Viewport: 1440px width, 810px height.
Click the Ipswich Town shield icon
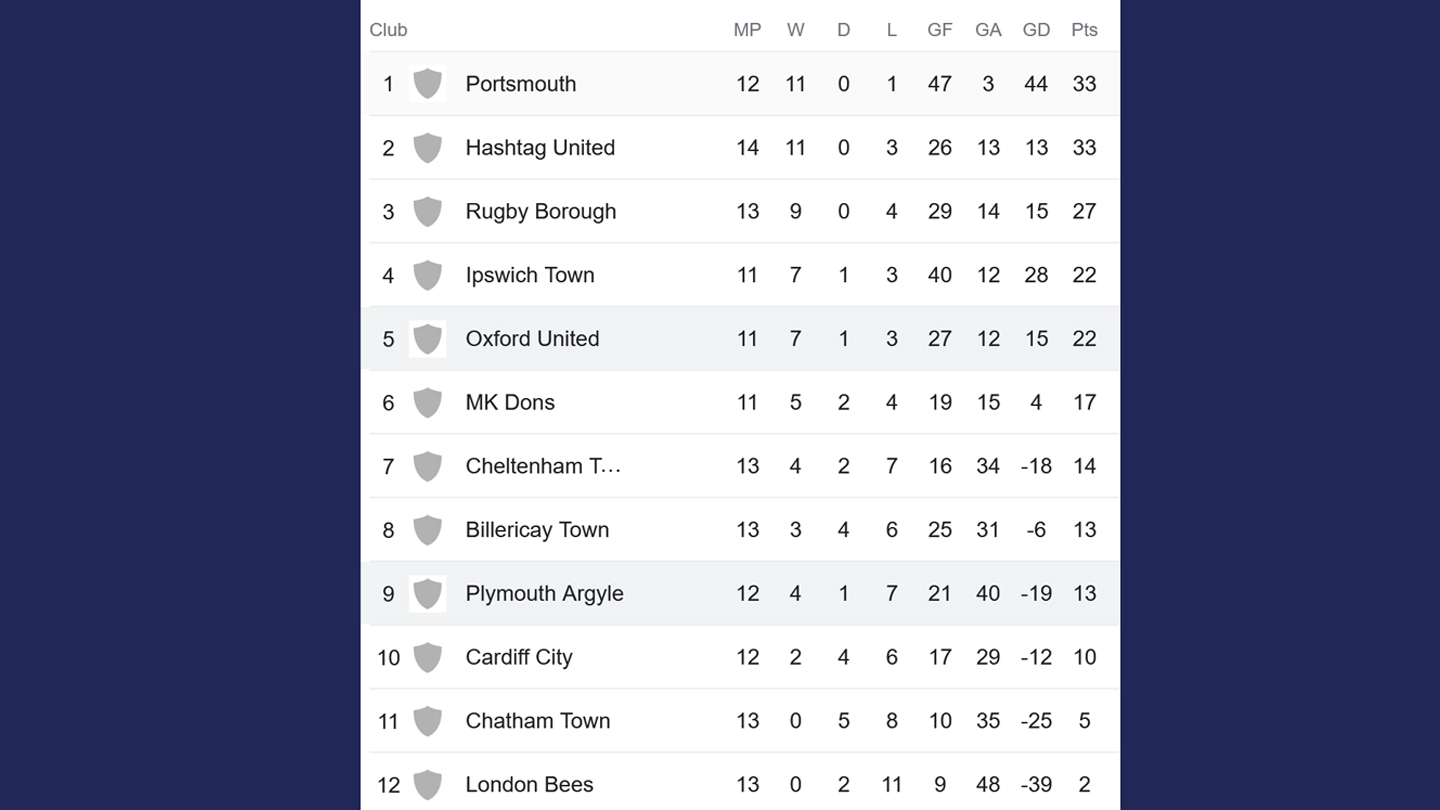pyautogui.click(x=427, y=275)
